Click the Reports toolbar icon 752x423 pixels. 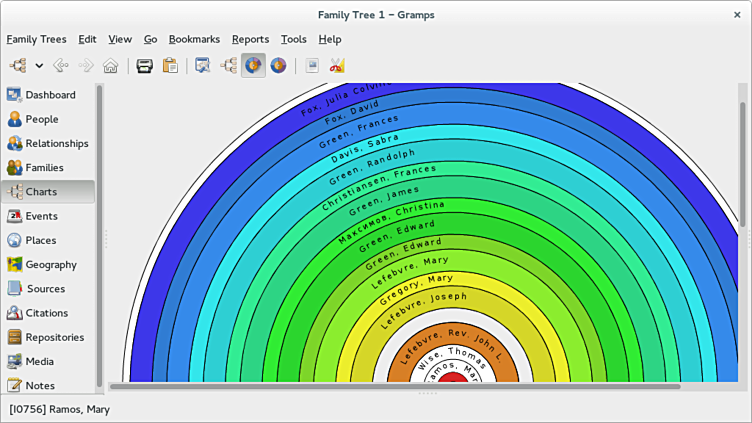pyautogui.click(x=312, y=66)
